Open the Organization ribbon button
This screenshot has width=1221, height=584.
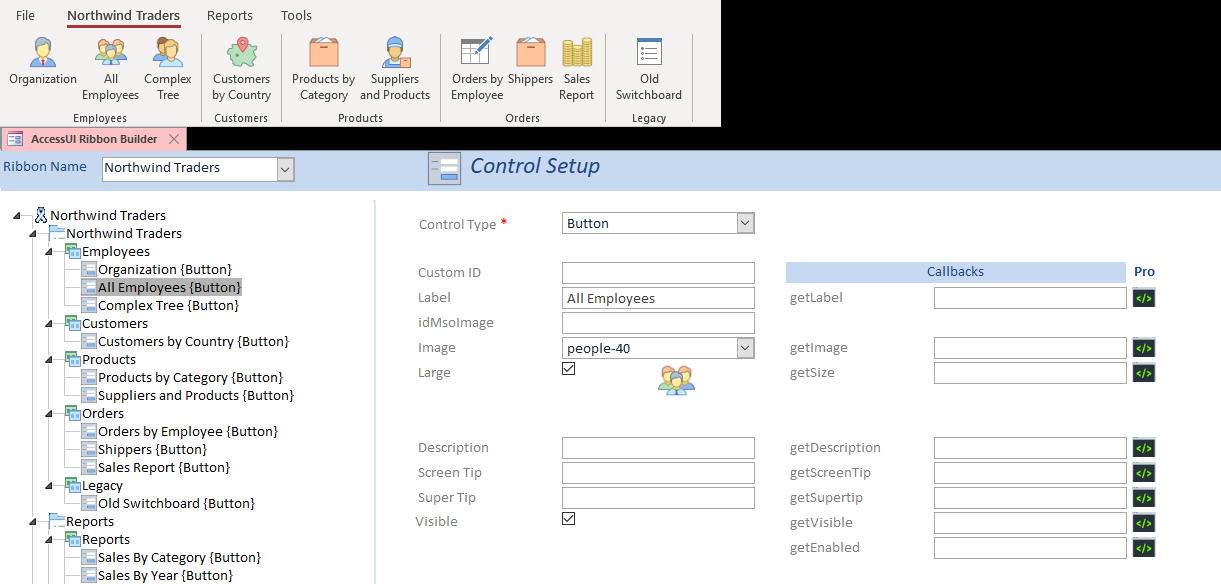click(x=43, y=61)
